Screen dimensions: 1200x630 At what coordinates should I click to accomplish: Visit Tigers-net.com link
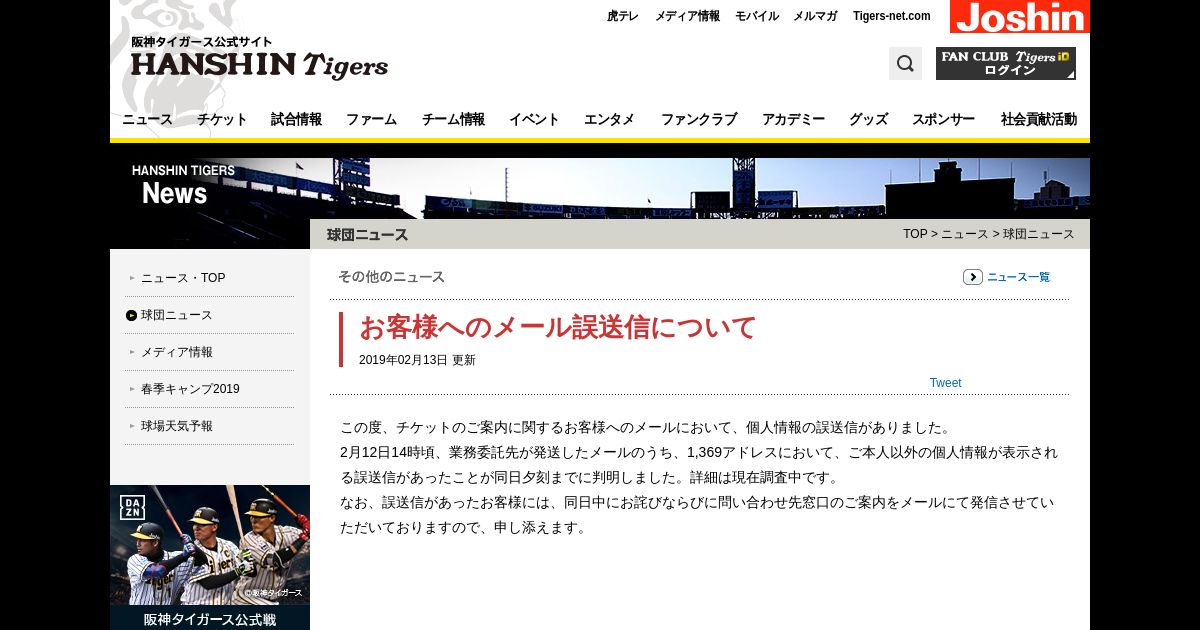892,16
